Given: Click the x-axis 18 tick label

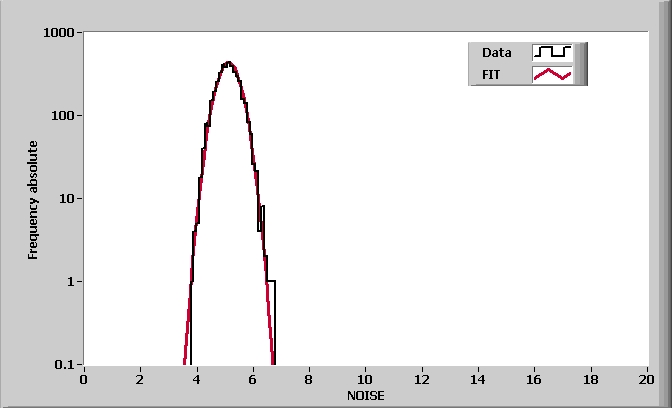Looking at the screenshot, I should (590, 378).
